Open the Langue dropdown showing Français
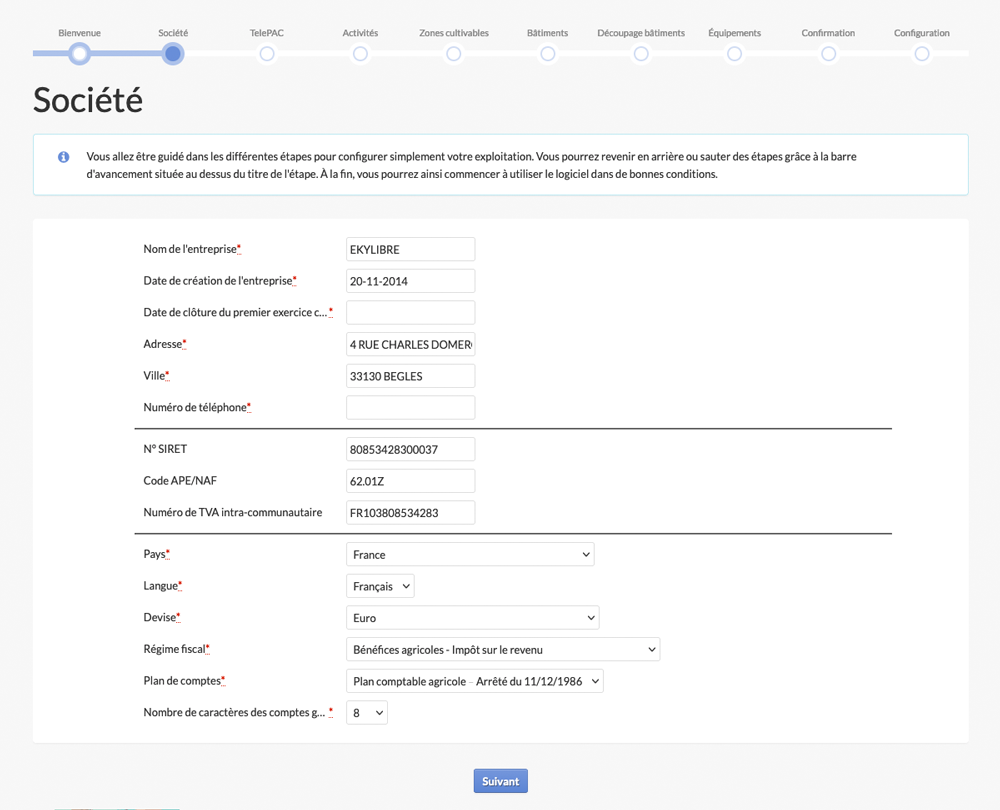 [x=380, y=586]
